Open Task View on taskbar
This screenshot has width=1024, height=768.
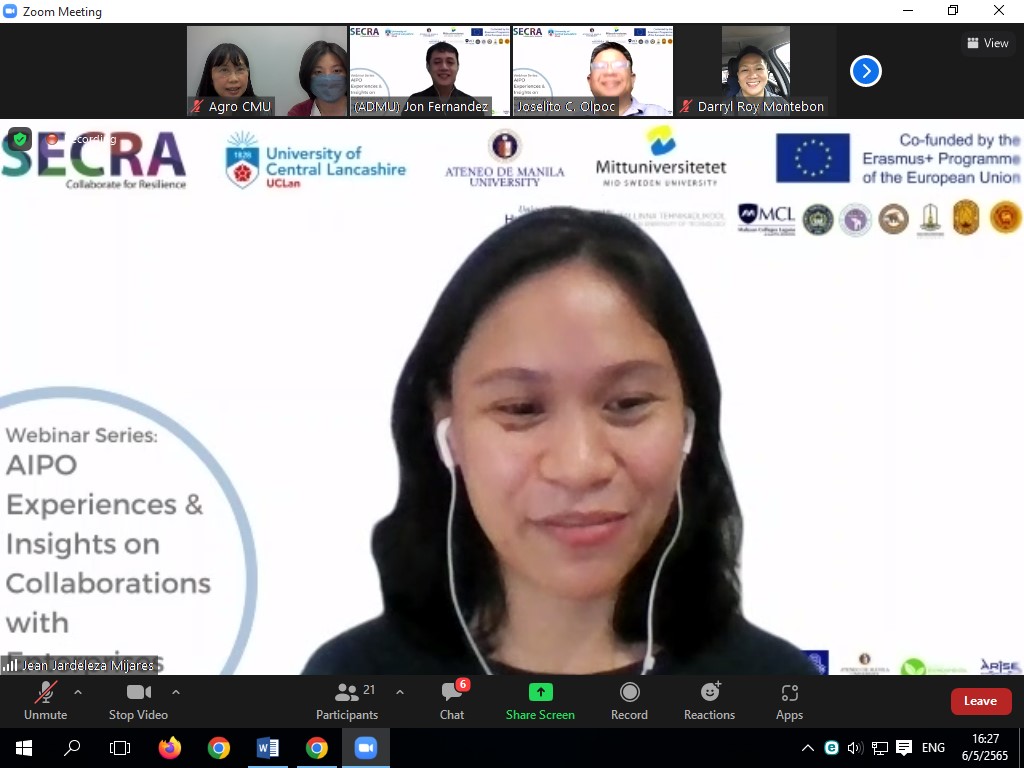click(120, 748)
